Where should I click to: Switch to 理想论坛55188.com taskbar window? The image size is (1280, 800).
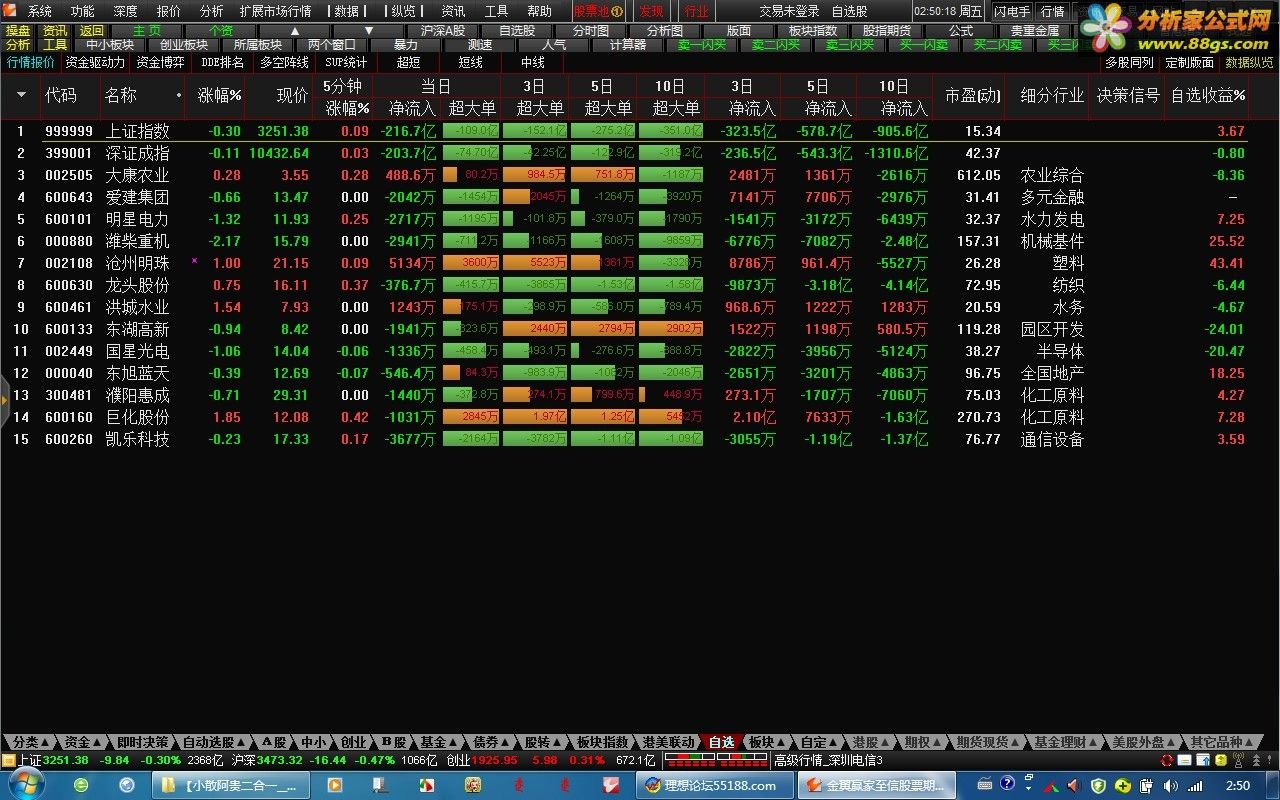715,785
